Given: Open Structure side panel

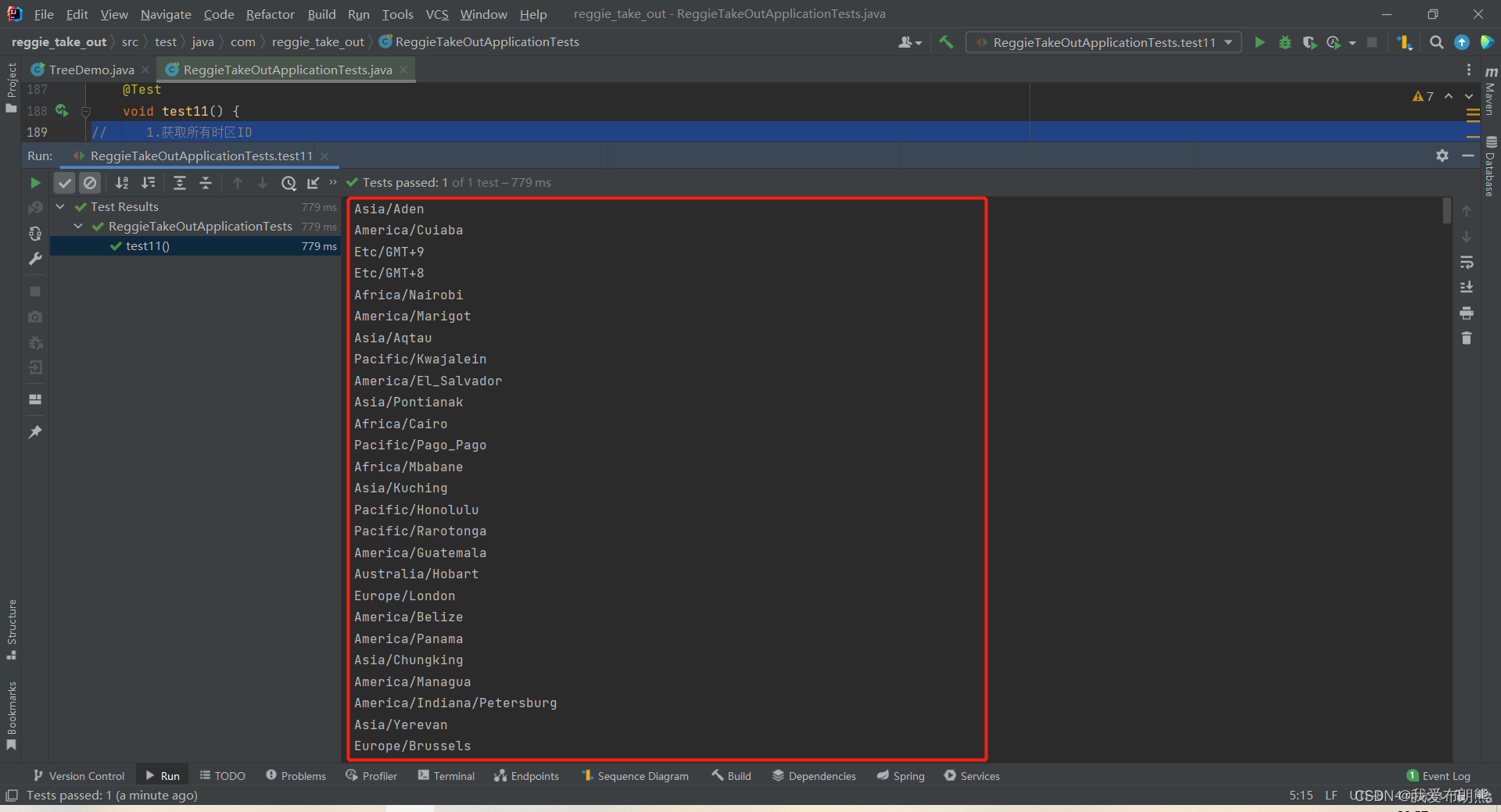Looking at the screenshot, I should (11, 629).
